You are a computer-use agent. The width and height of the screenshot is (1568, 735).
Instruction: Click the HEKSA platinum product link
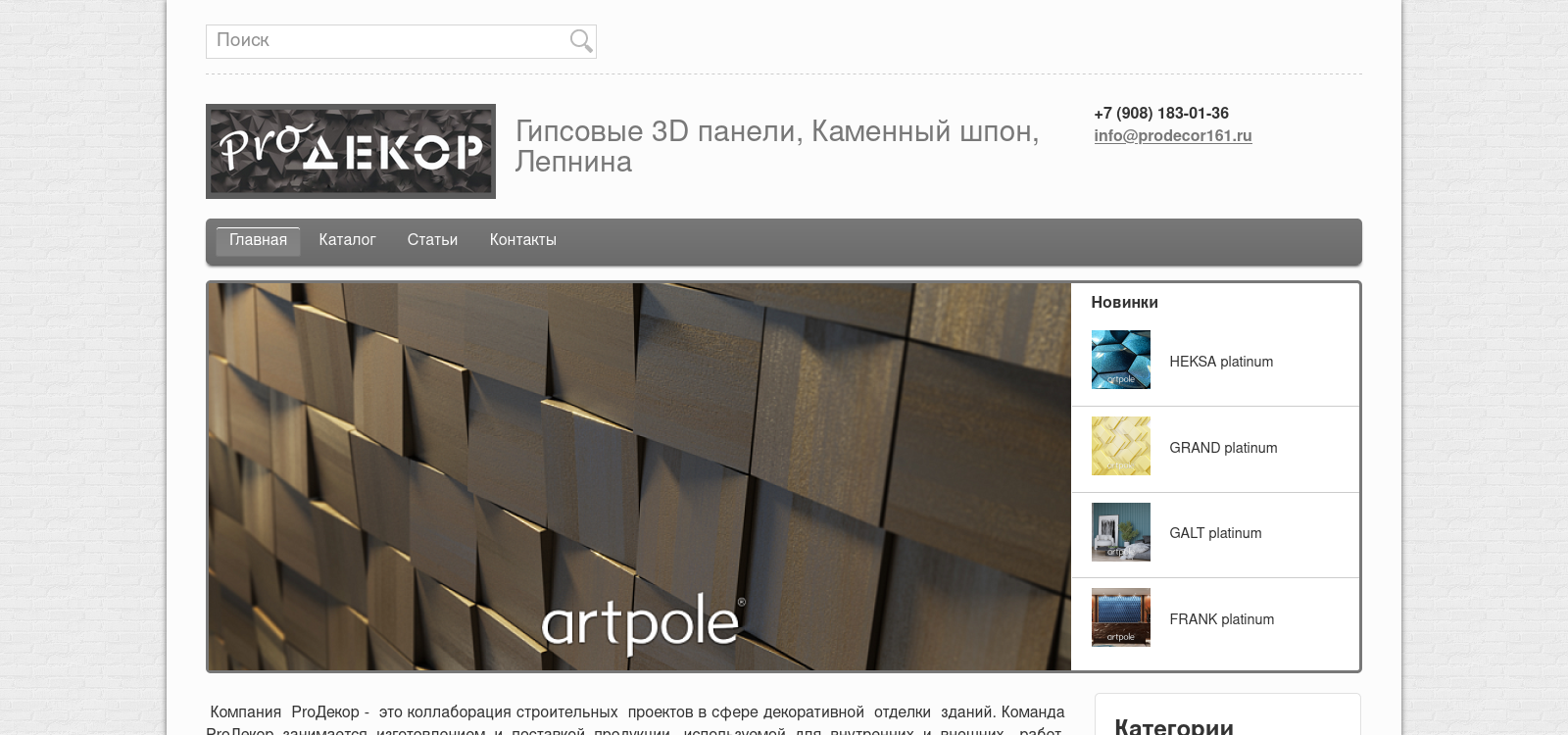tap(1221, 362)
